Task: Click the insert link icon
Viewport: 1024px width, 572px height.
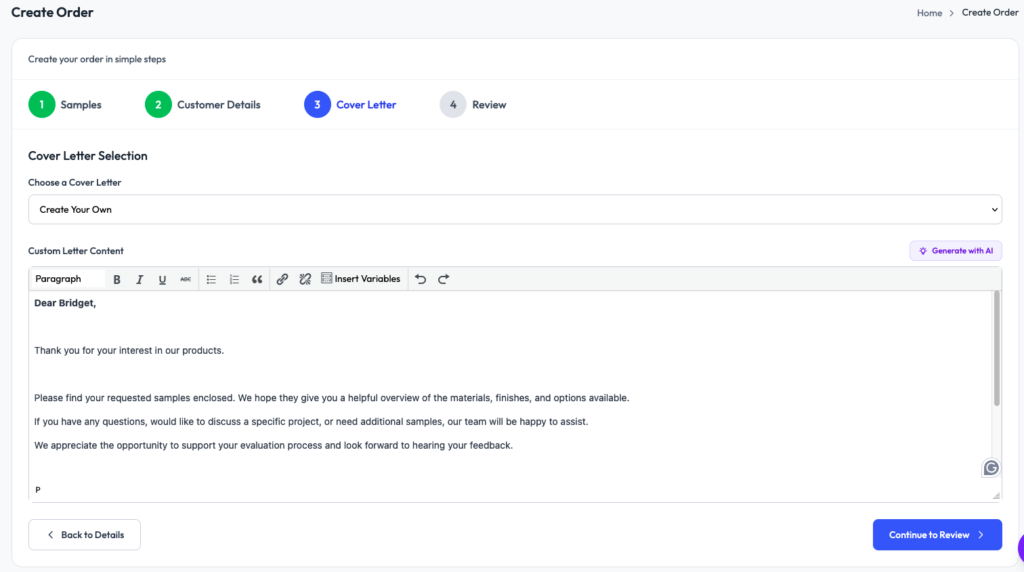Action: pyautogui.click(x=282, y=279)
